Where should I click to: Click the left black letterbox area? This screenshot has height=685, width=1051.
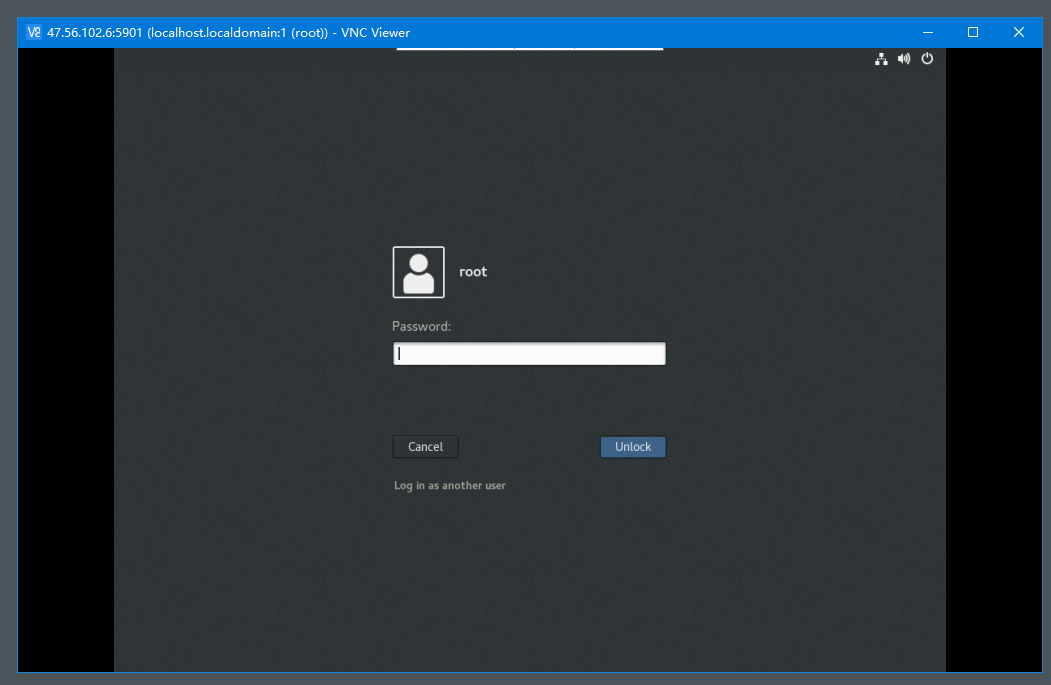pyautogui.click(x=65, y=360)
